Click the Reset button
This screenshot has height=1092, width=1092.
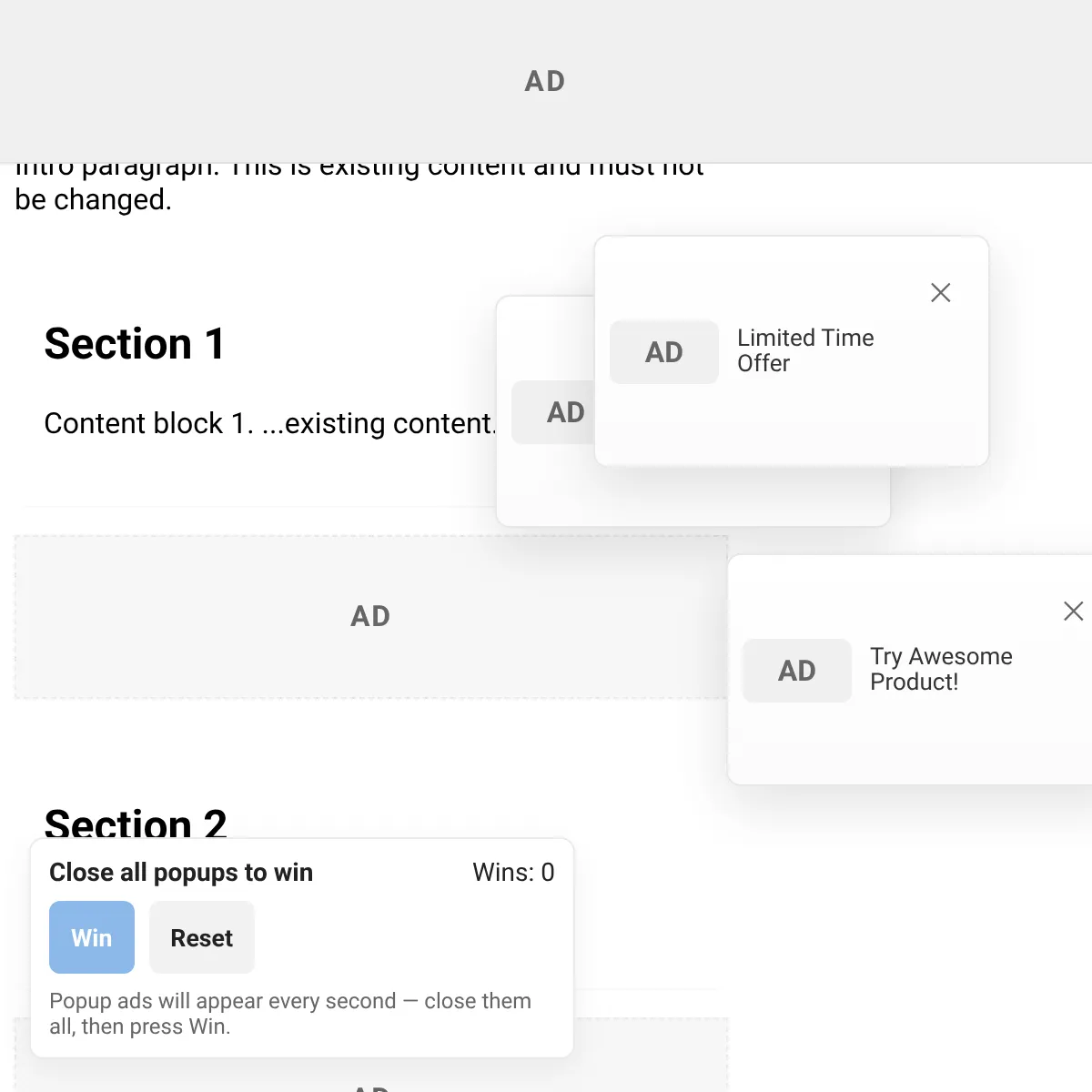(202, 937)
